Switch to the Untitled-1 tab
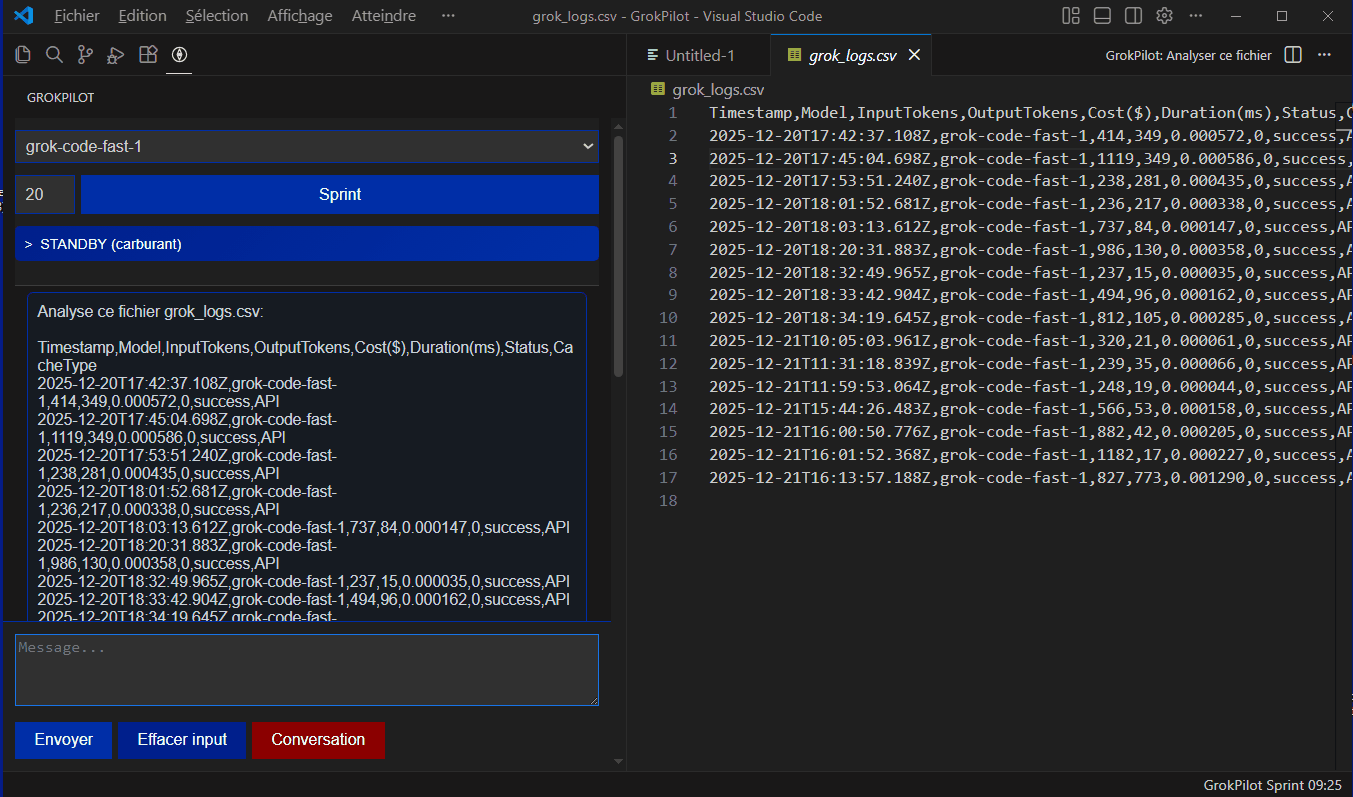The image size is (1353, 797). pyautogui.click(x=700, y=54)
